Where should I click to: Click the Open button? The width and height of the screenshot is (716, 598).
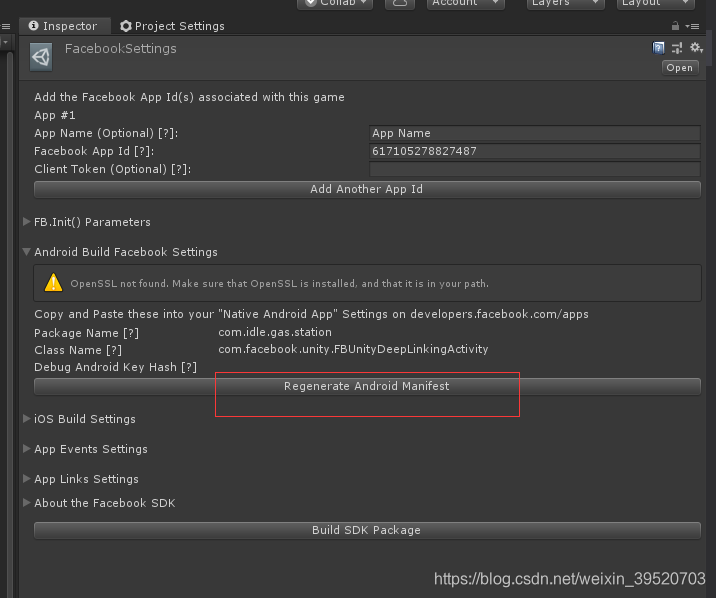[x=680, y=68]
